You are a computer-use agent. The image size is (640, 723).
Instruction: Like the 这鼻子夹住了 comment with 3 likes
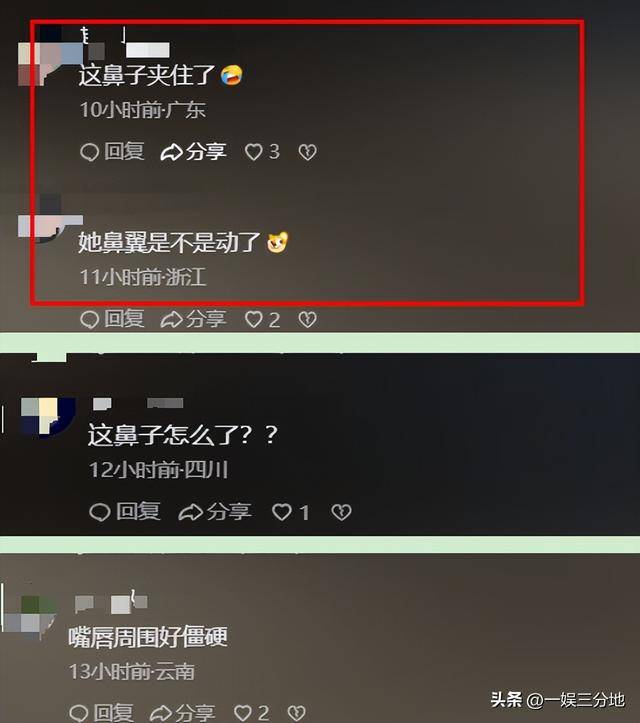[262, 152]
